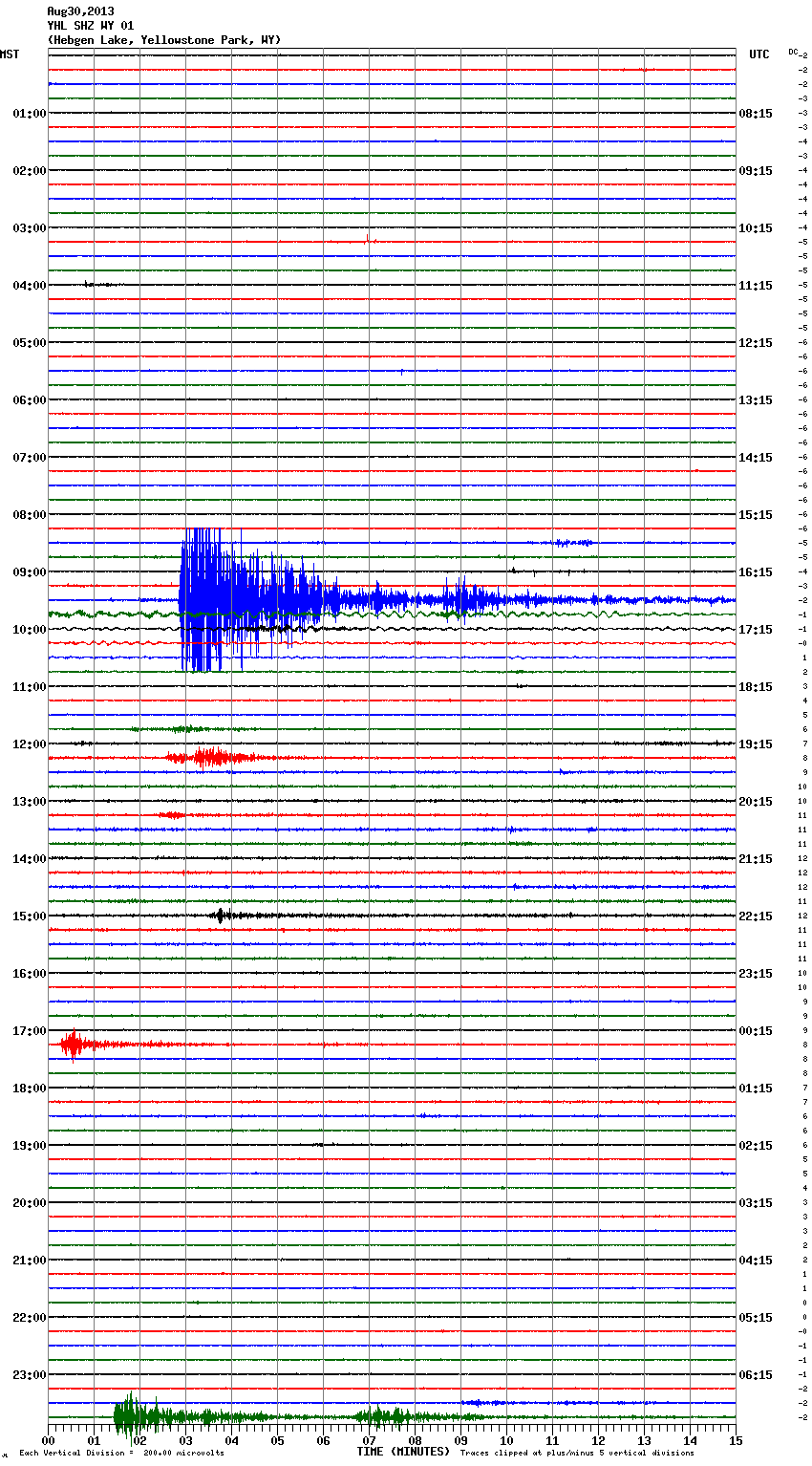Select the 17:00 MST hour label
The image size is (812, 1466).
click(x=30, y=1031)
